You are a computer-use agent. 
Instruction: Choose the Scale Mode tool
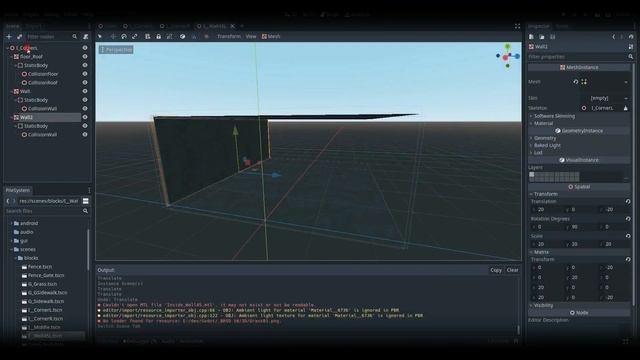point(134,36)
